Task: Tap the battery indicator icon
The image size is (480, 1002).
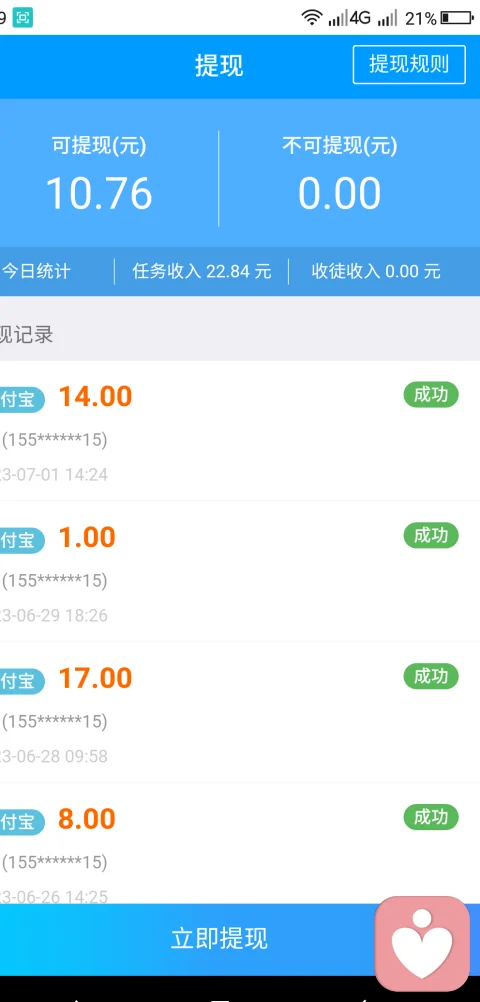Action: pyautogui.click(x=457, y=19)
